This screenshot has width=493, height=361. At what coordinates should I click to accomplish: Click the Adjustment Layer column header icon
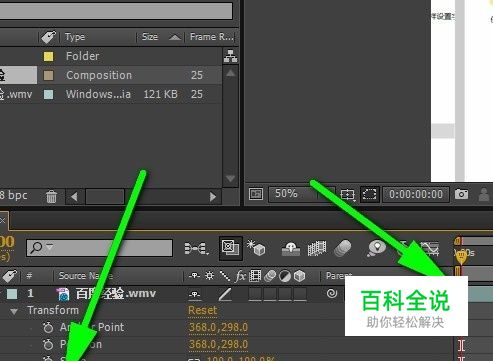(285, 276)
